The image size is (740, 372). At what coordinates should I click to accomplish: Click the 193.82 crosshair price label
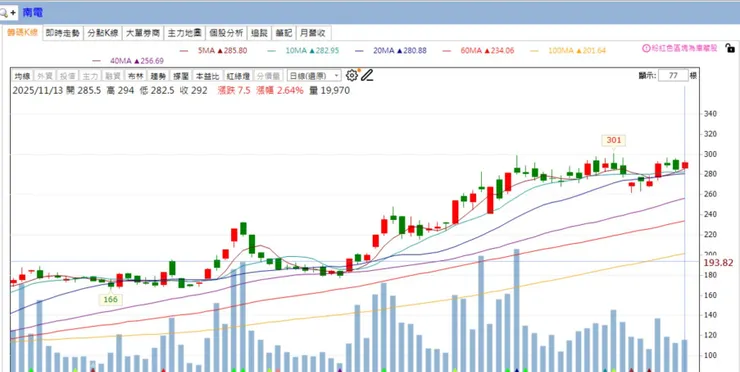pyautogui.click(x=718, y=263)
